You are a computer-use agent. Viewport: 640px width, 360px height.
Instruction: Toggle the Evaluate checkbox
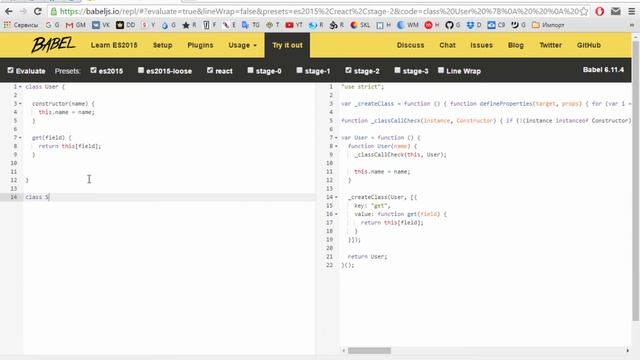(11, 70)
